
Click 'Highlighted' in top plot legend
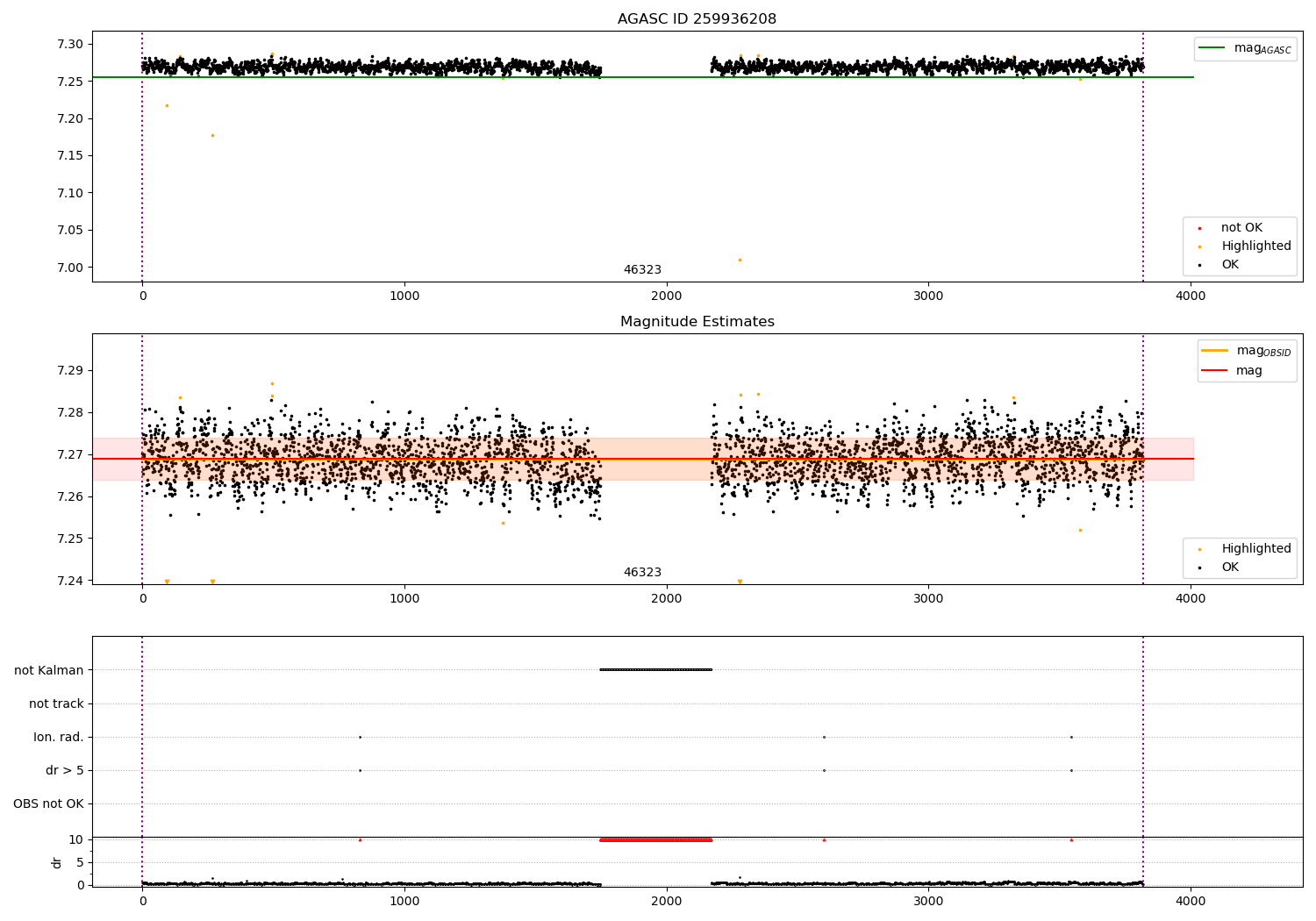point(1255,246)
